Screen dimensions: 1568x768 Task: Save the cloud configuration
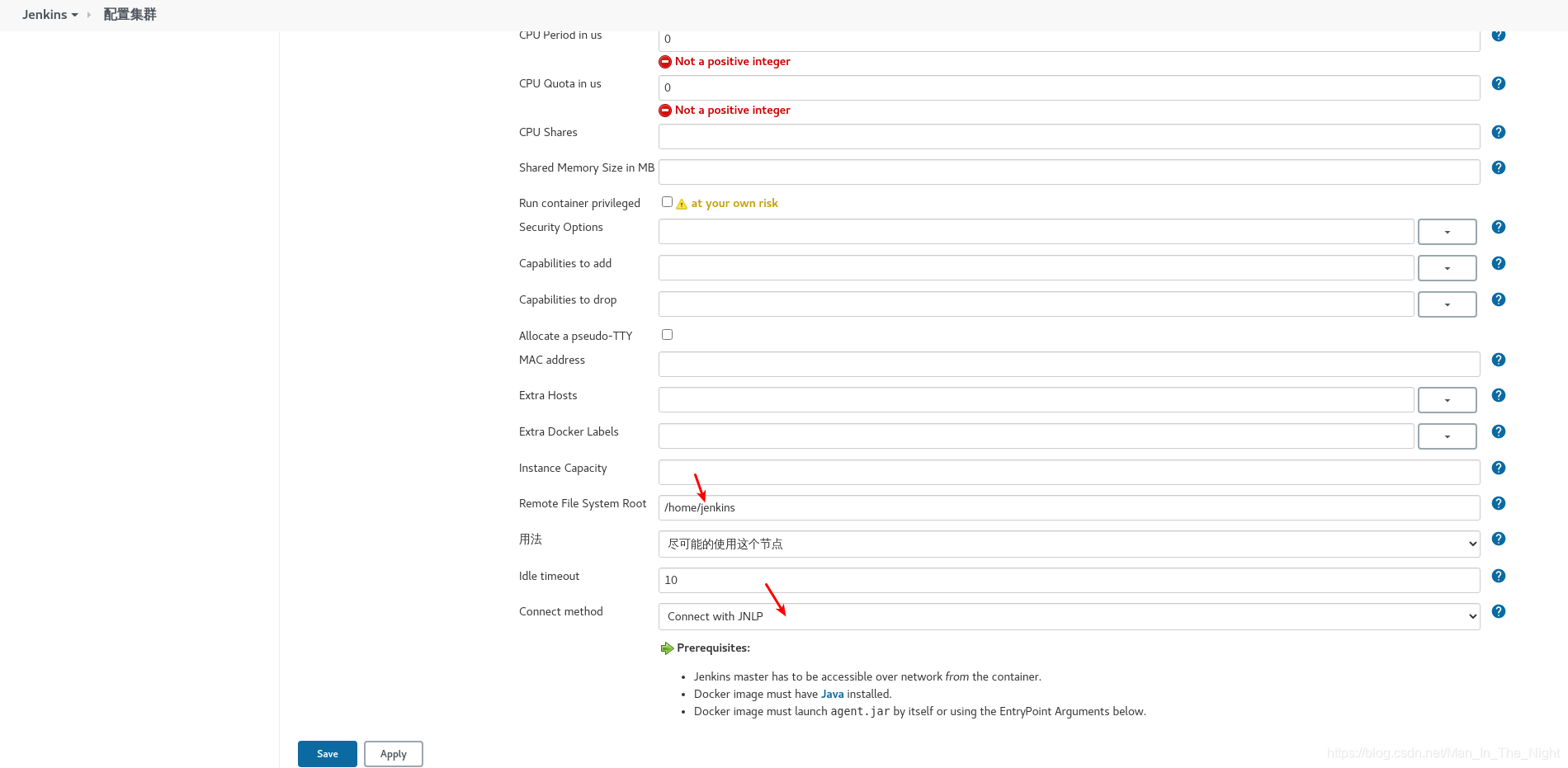point(328,754)
